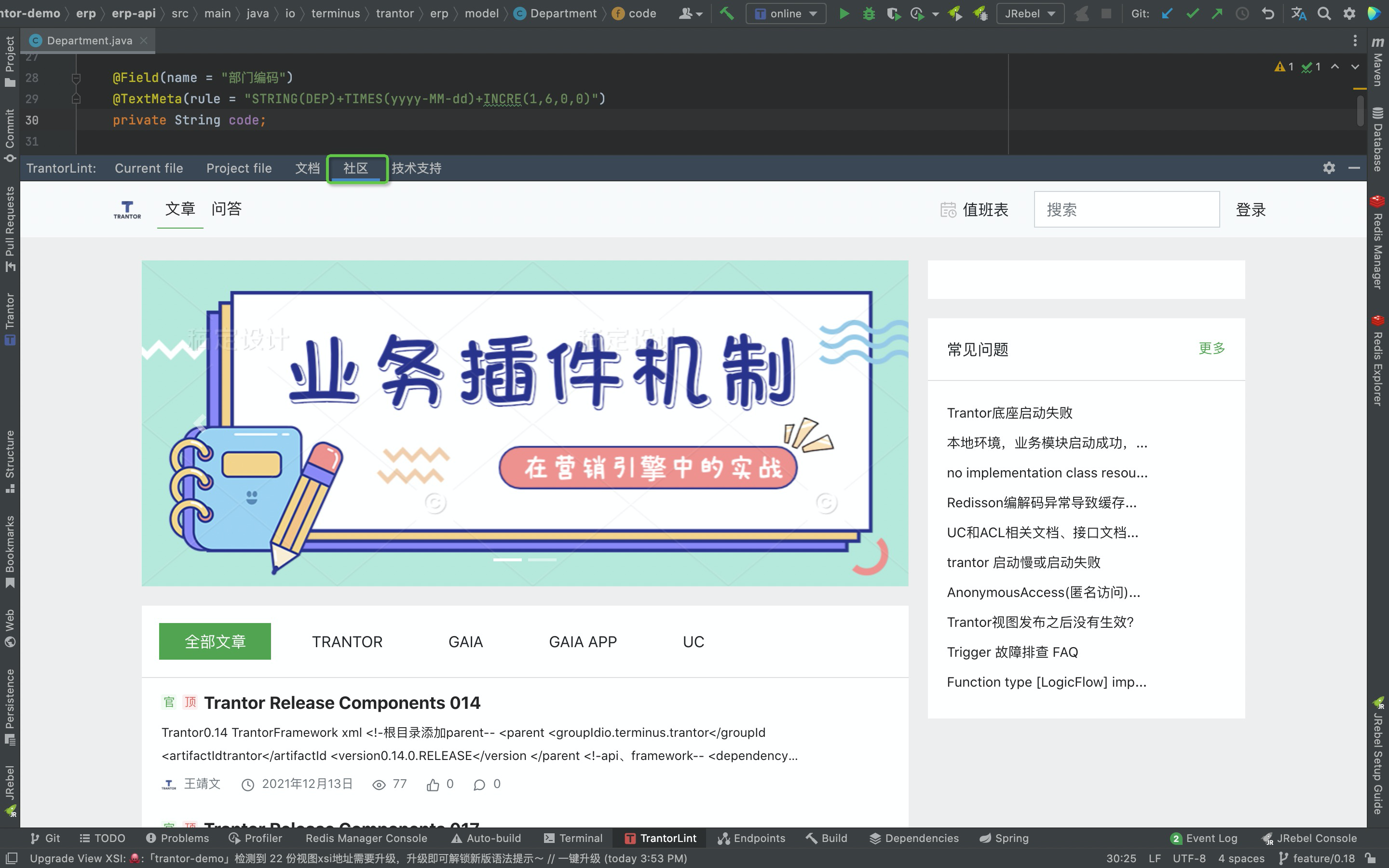
Task: Open FAQ Trigger 故障排查 FAQ
Action: coord(1012,652)
